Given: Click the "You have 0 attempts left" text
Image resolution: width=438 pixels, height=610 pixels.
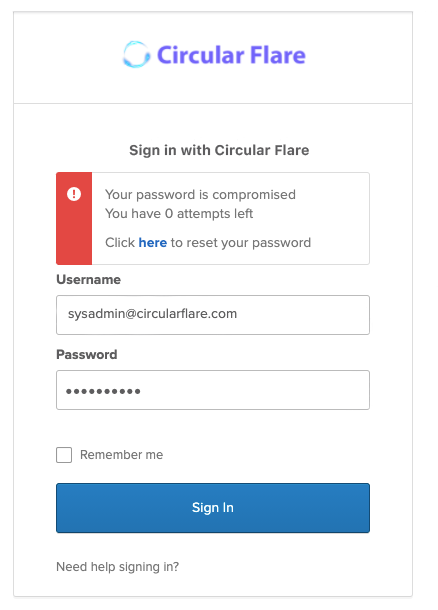Looking at the screenshot, I should pos(179,214).
